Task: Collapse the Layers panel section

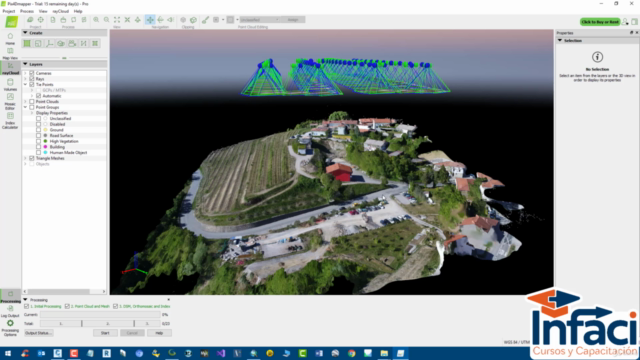Action: pos(25,64)
